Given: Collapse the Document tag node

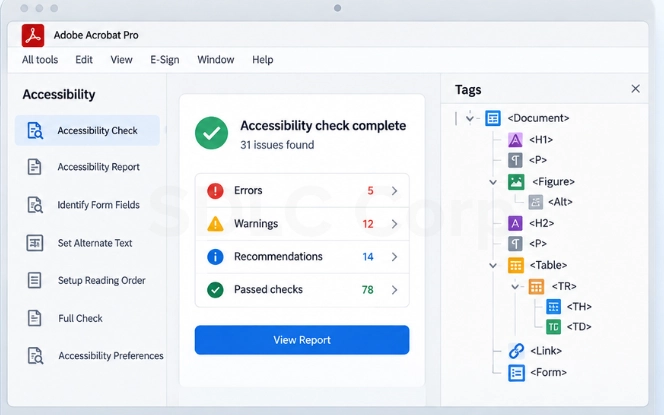Looking at the screenshot, I should [470, 118].
